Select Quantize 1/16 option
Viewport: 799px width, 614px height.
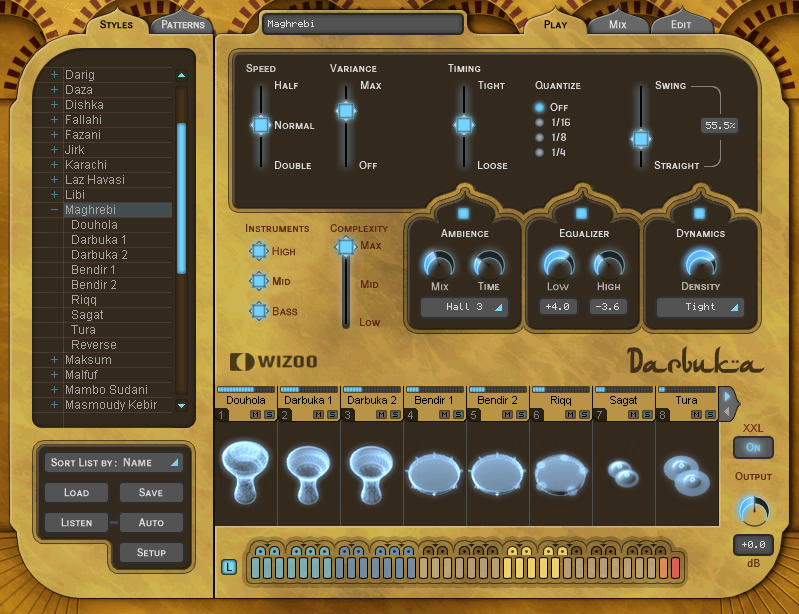pyautogui.click(x=539, y=122)
